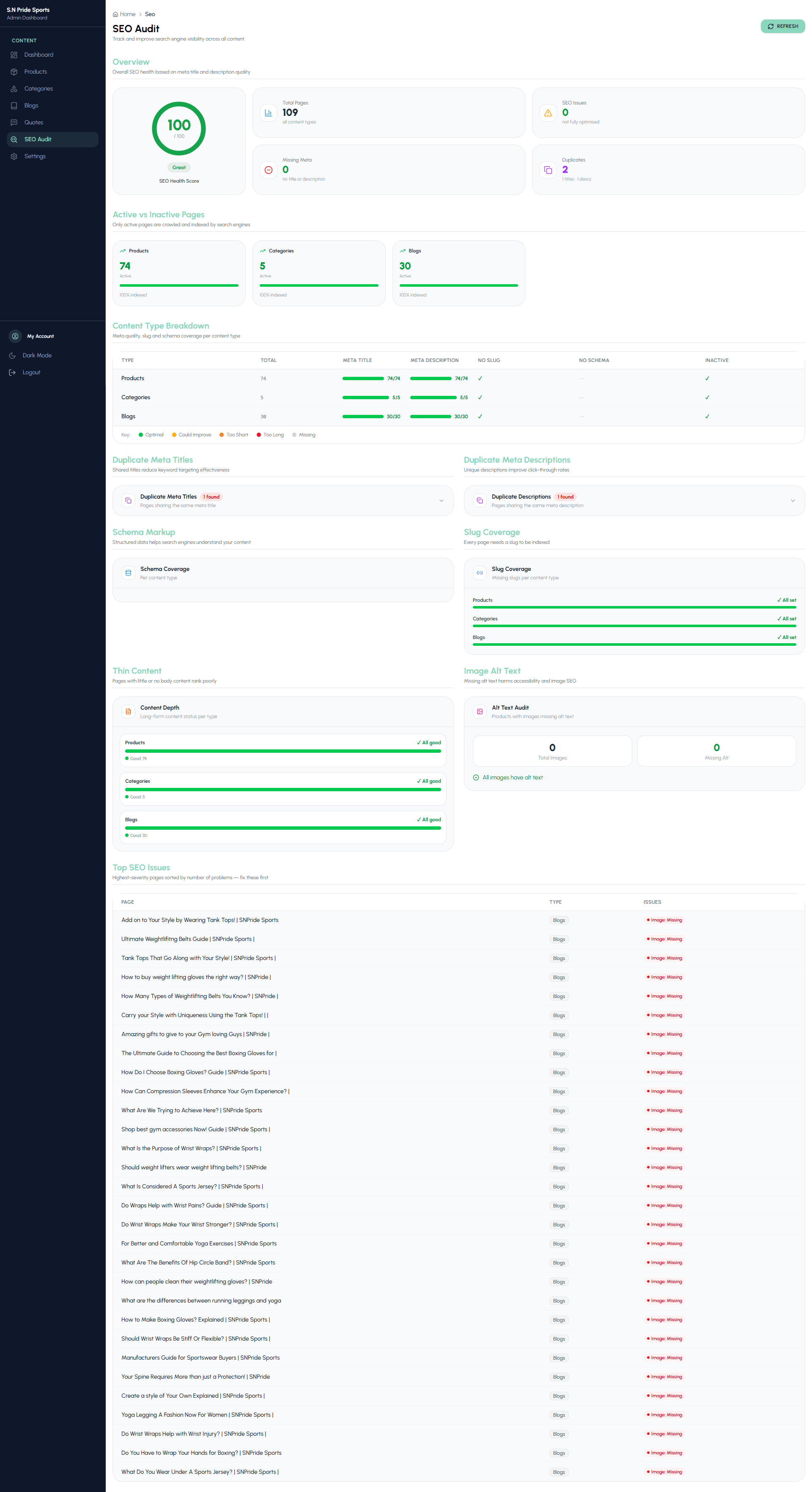This screenshot has height=1492, width=812.
Task: Click the My Account link
Action: (x=40, y=336)
